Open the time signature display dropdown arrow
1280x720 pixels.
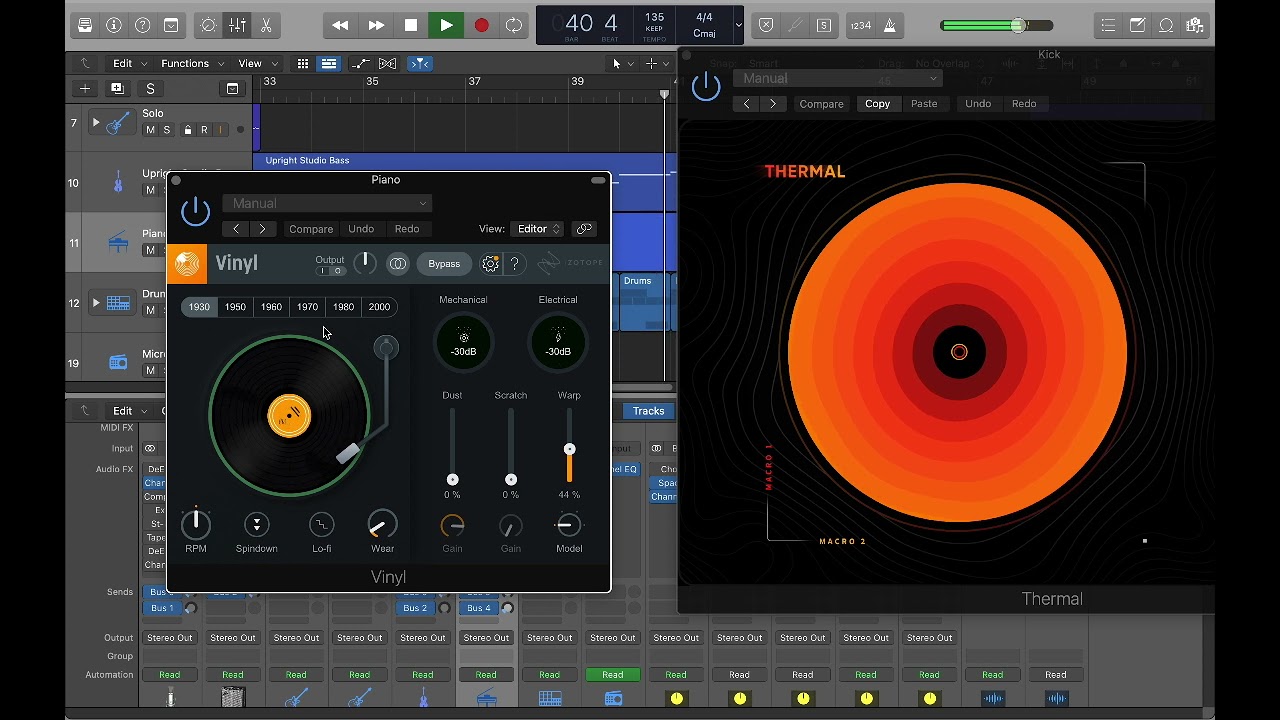pos(738,25)
